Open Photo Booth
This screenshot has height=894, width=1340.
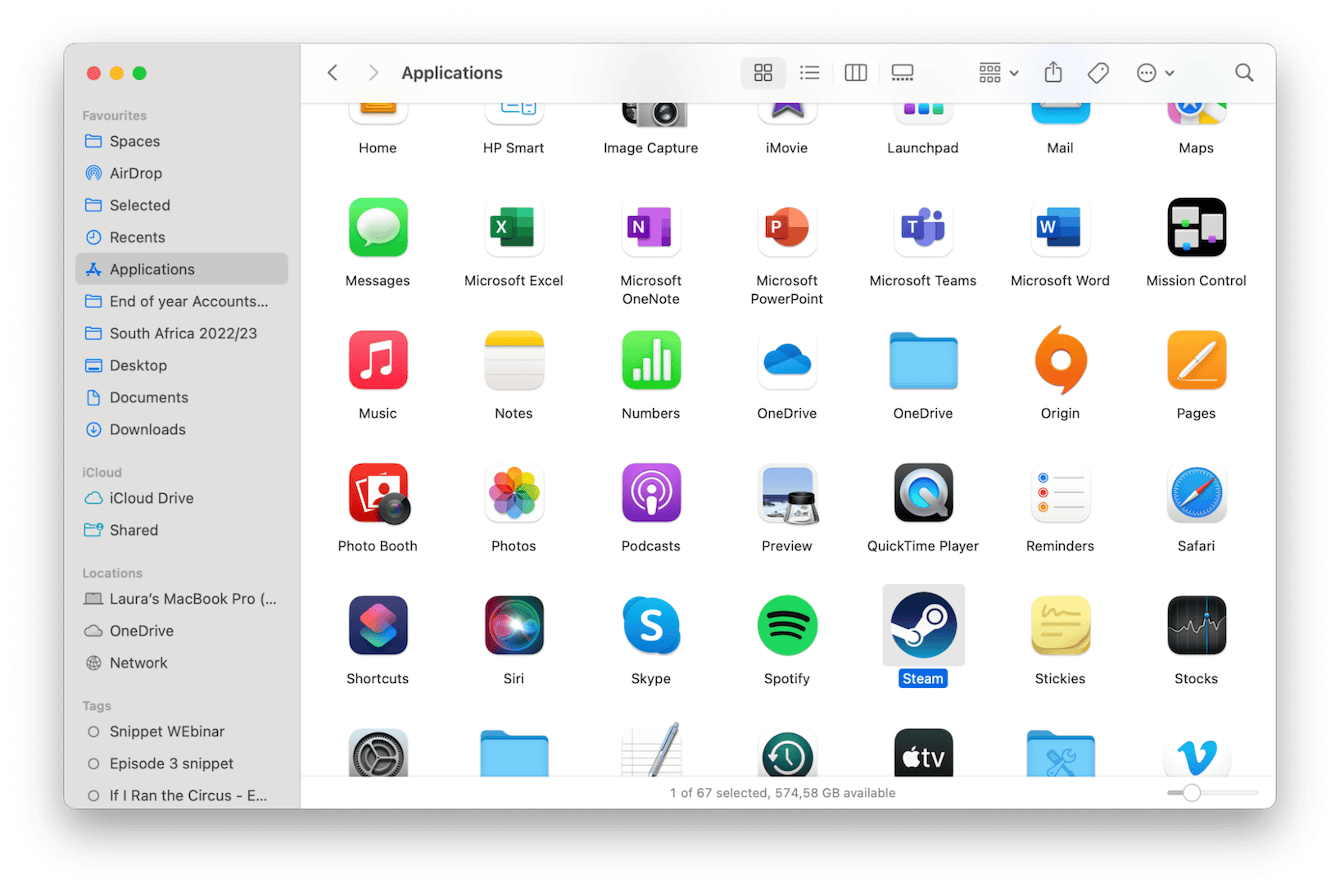click(x=378, y=493)
